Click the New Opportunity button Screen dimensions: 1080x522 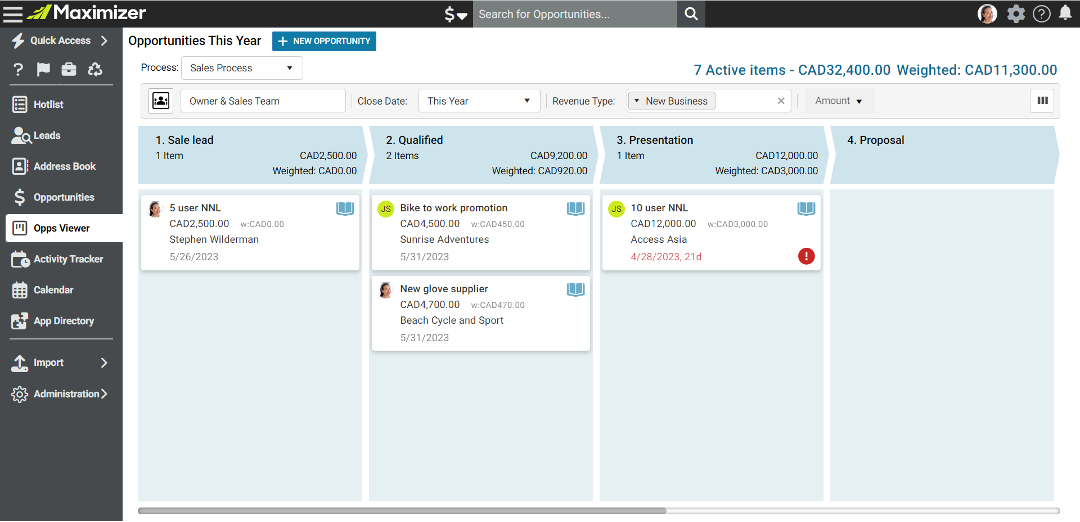coord(324,41)
